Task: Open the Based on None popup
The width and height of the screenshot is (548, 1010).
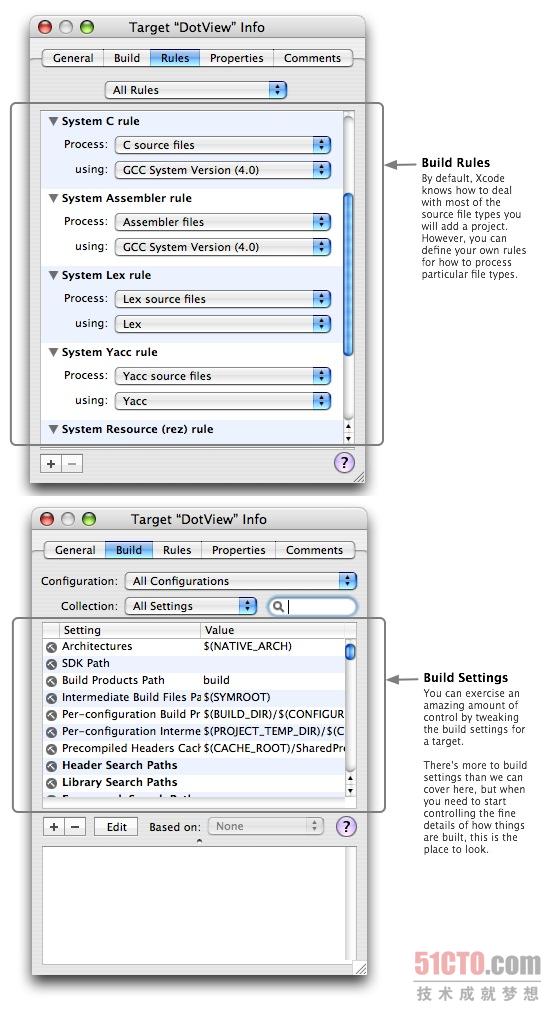Action: (x=265, y=826)
